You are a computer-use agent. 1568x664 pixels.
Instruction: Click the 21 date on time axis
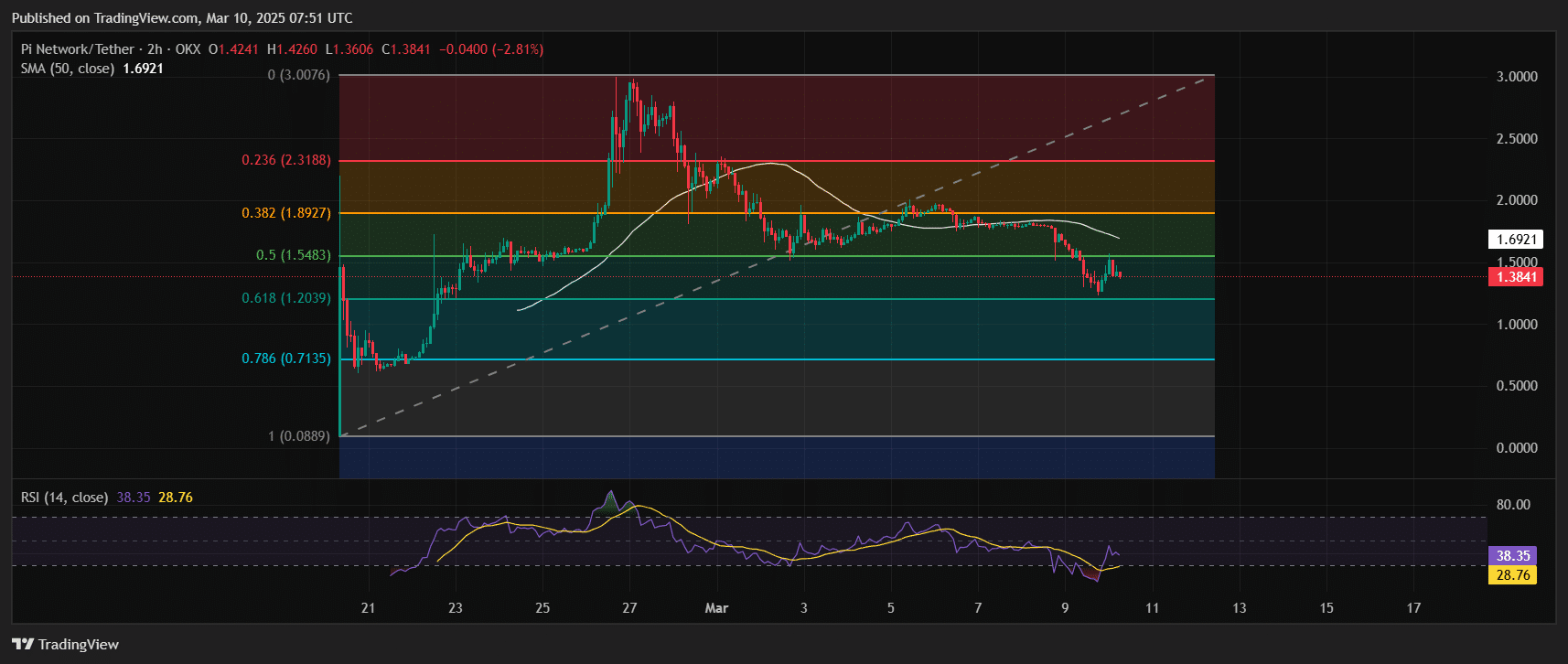(368, 608)
